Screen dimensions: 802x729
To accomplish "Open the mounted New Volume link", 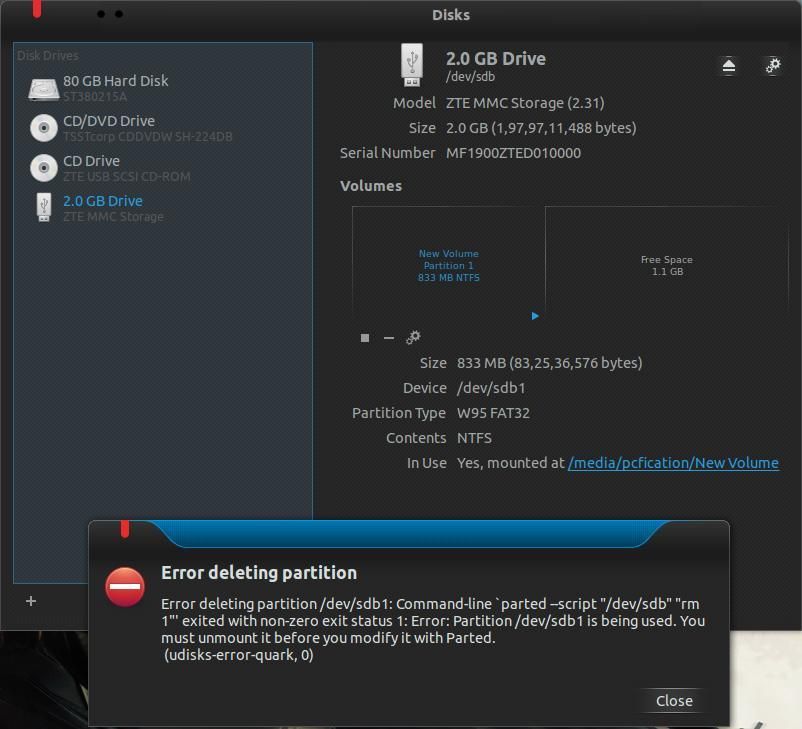I will [673, 462].
